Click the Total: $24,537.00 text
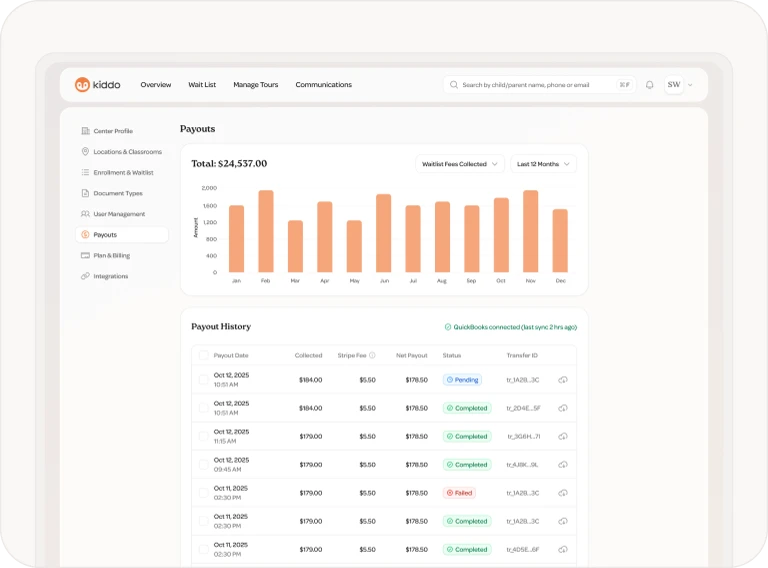Screen dimensions: 768x568 (229, 164)
